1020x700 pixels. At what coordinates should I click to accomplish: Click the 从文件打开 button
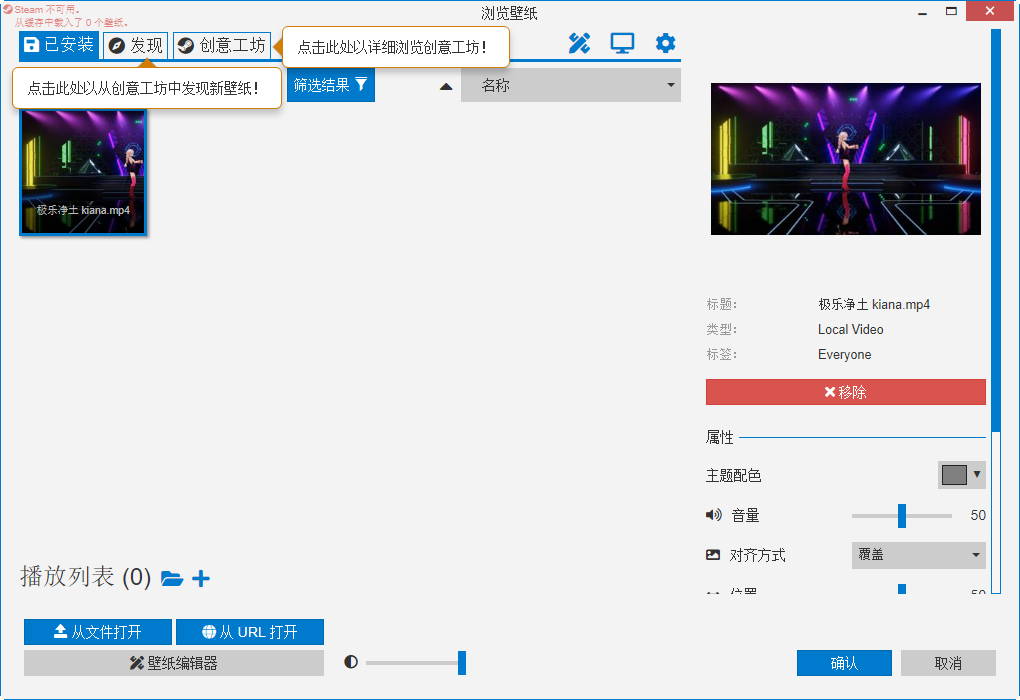point(98,632)
